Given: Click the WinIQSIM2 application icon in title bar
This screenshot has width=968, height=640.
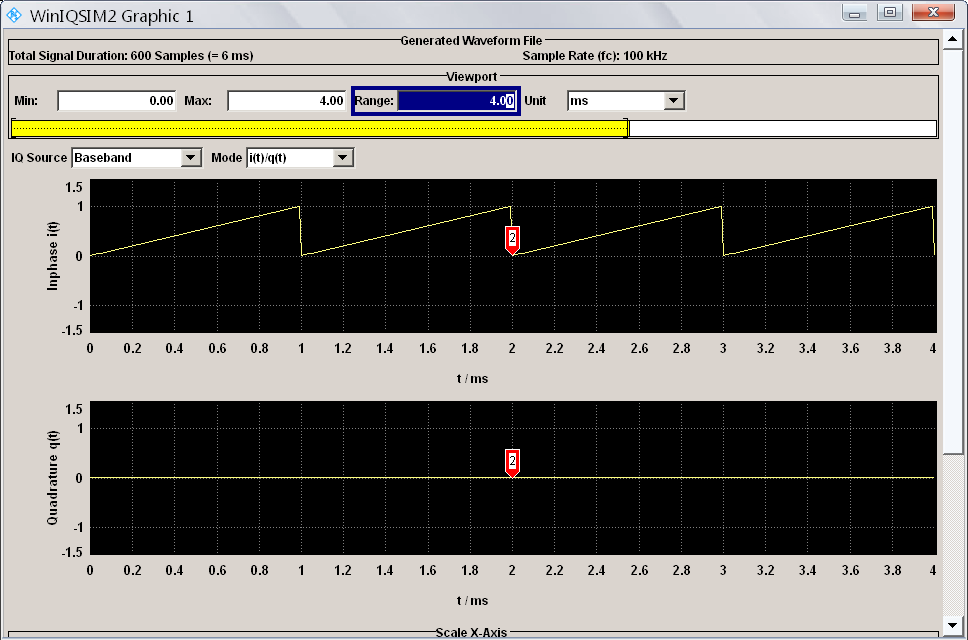Looking at the screenshot, I should (15, 15).
